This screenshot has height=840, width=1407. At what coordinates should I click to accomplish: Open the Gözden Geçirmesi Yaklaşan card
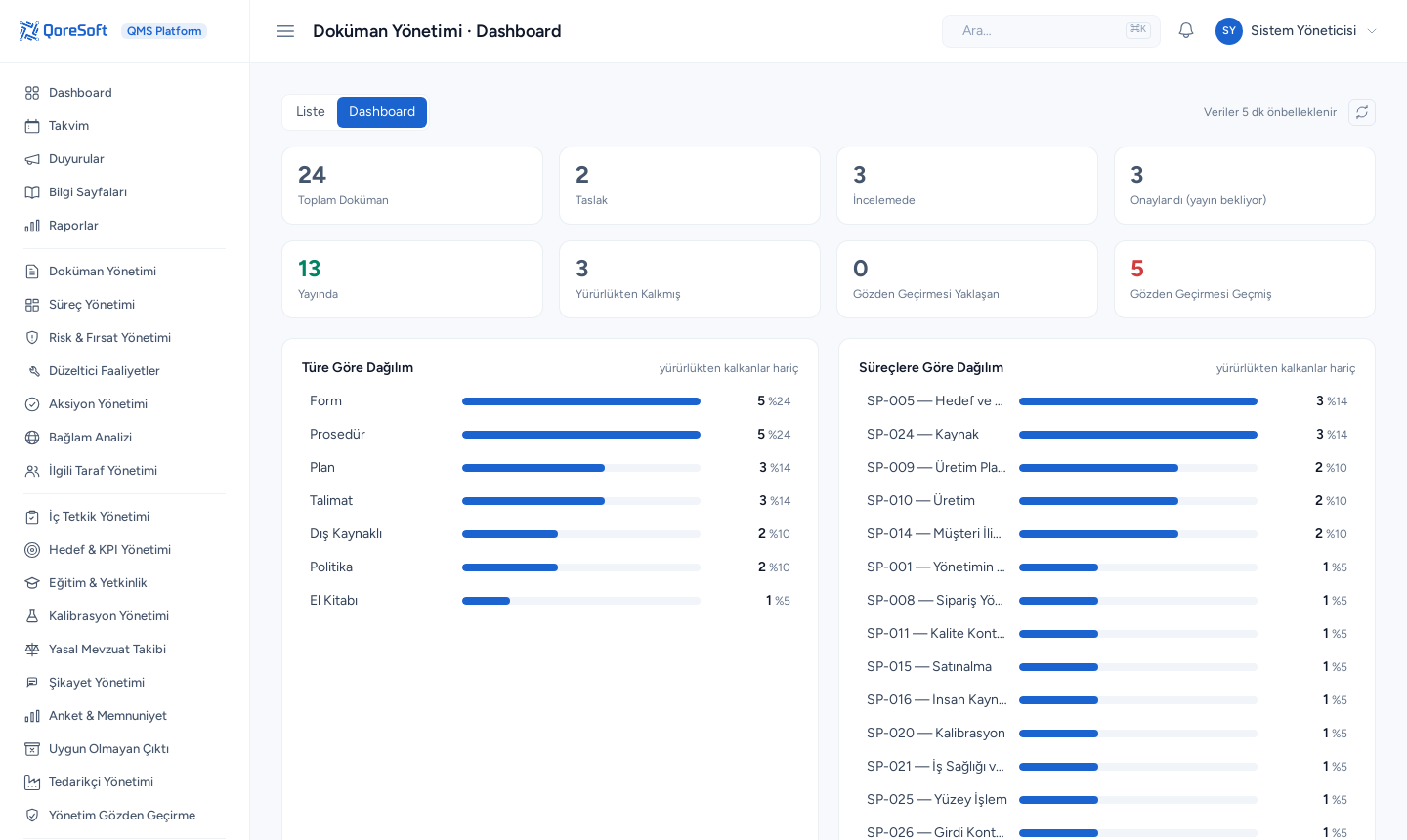[x=967, y=279]
